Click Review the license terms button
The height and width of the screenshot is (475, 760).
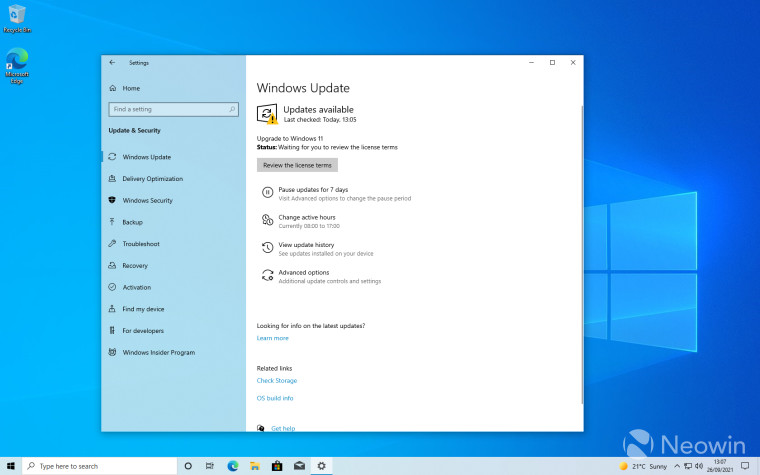click(x=297, y=165)
